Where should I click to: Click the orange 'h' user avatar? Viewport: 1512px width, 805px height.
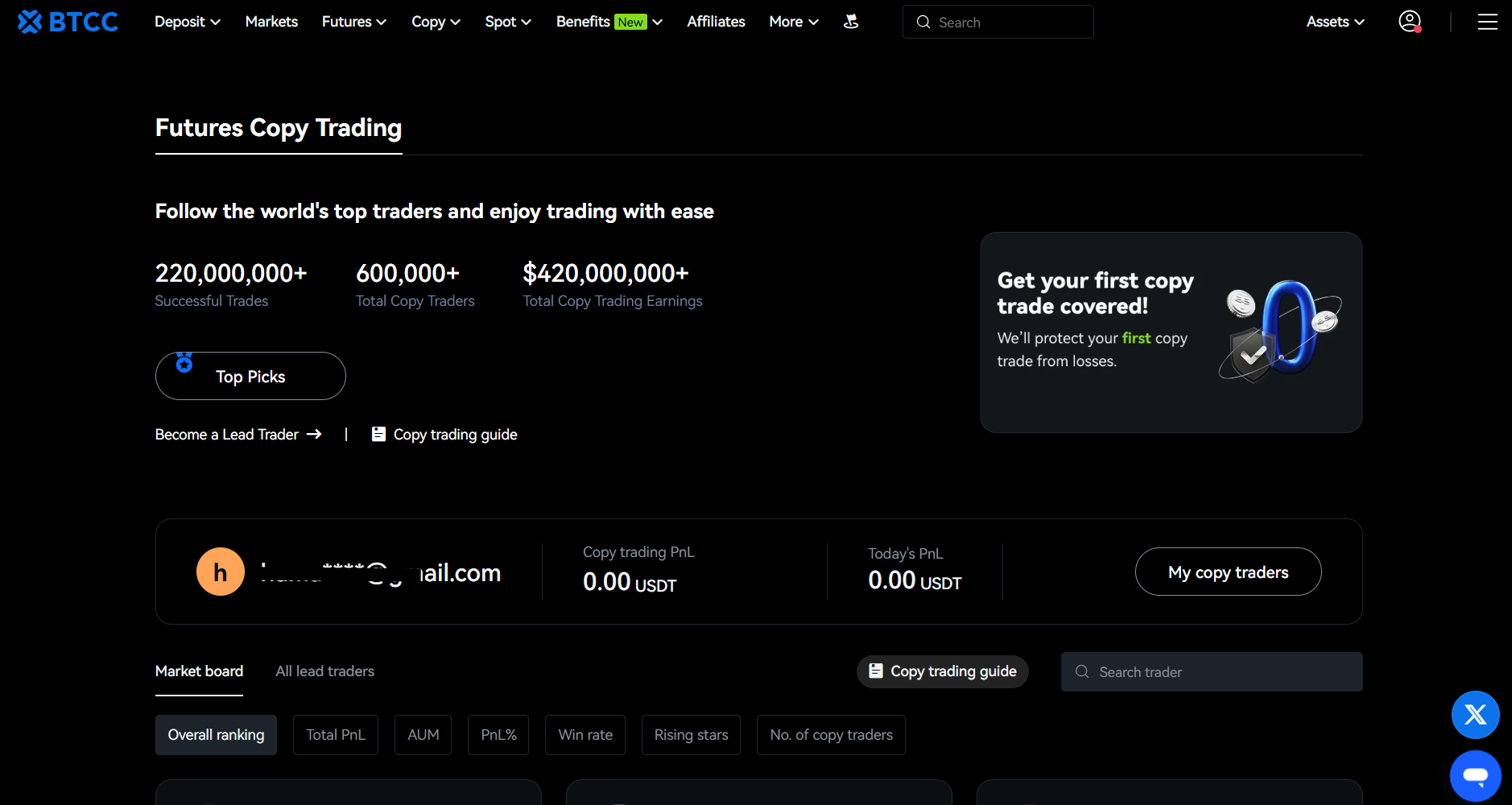point(221,572)
